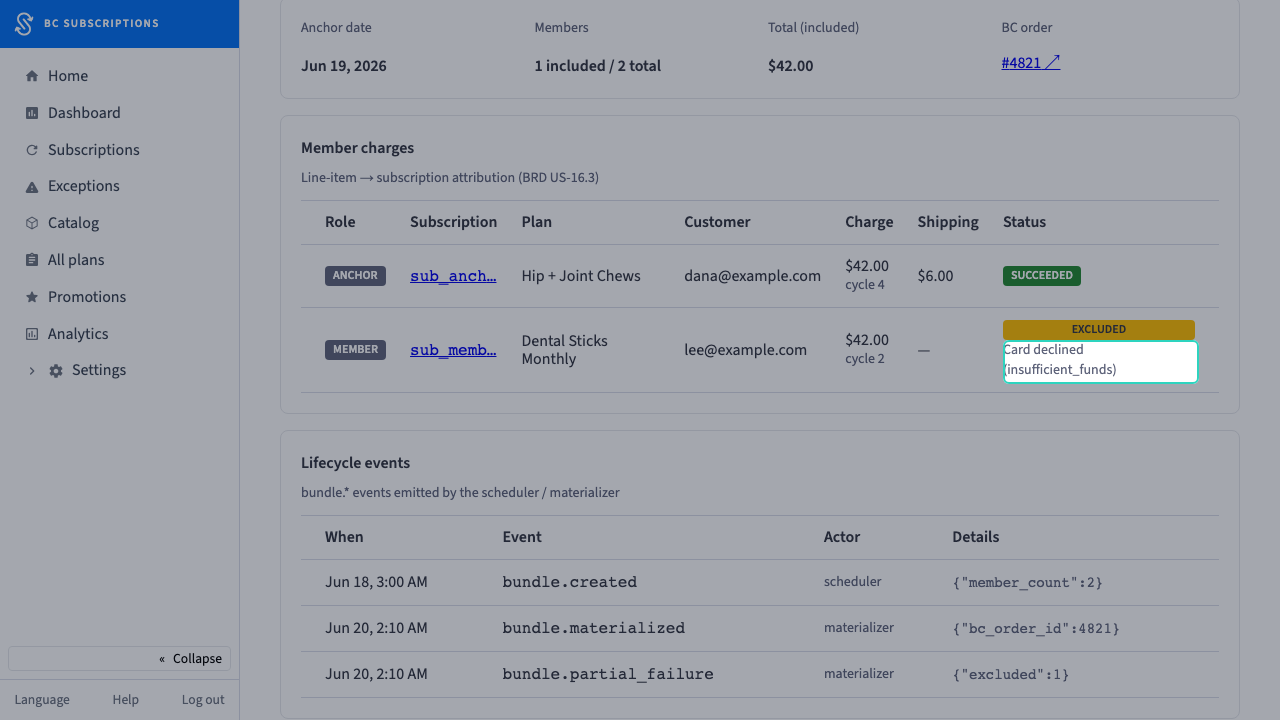Click the Analytics bar chart icon
The width and height of the screenshot is (1280, 720).
pos(32,334)
